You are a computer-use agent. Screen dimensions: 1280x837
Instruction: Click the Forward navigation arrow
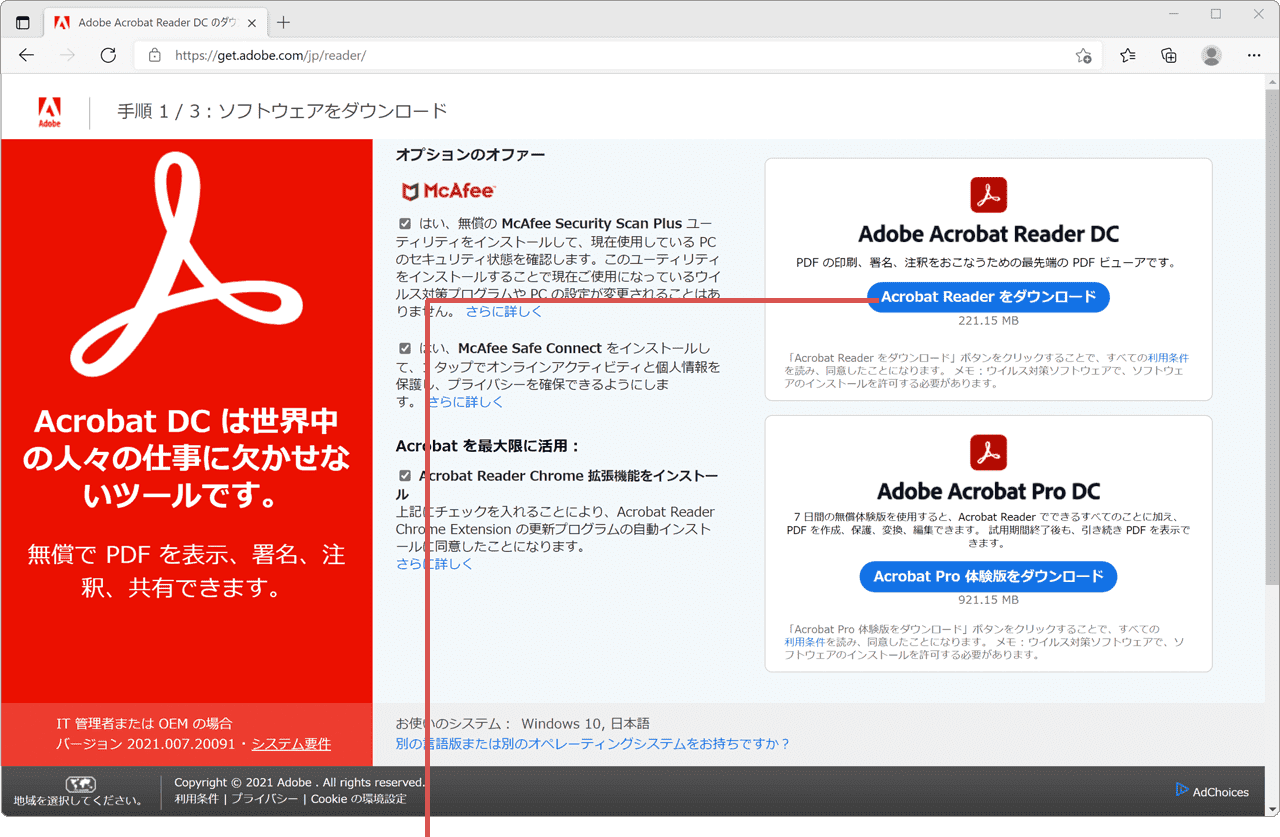pyautogui.click(x=67, y=55)
